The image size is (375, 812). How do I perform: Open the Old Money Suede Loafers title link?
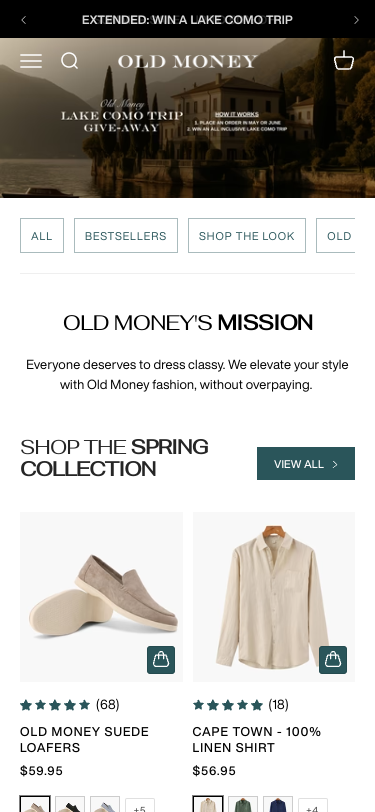[84, 740]
